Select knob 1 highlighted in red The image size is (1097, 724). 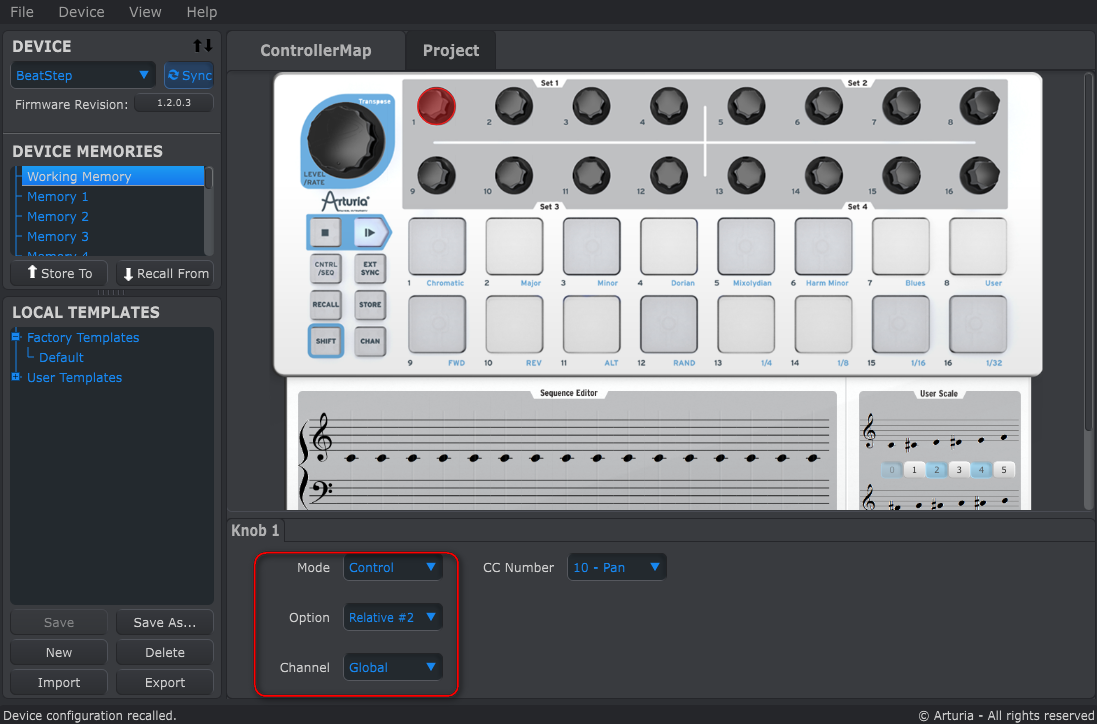tap(437, 106)
